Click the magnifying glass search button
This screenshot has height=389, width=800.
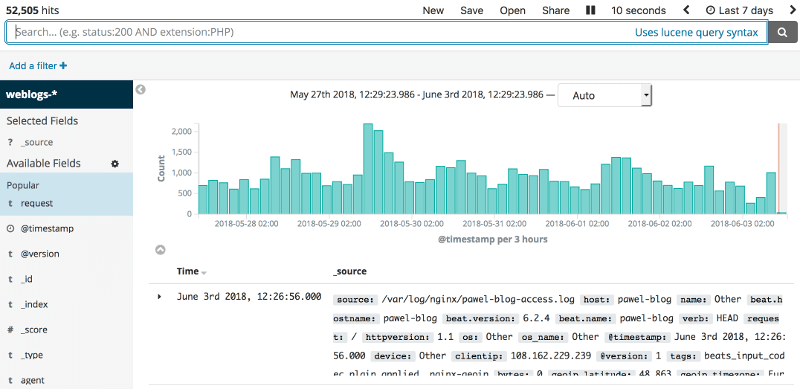783,33
